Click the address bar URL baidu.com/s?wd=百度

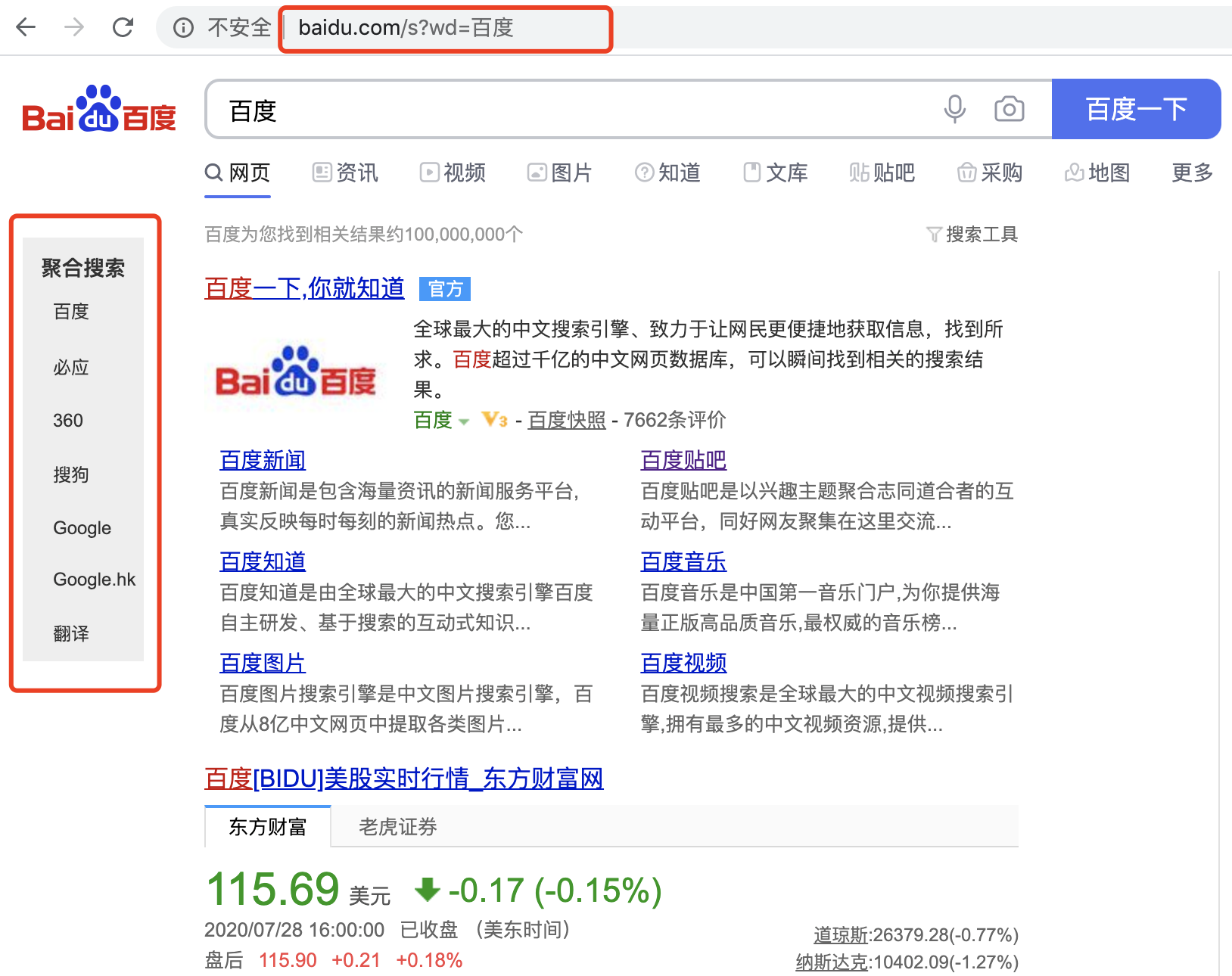[x=406, y=28]
